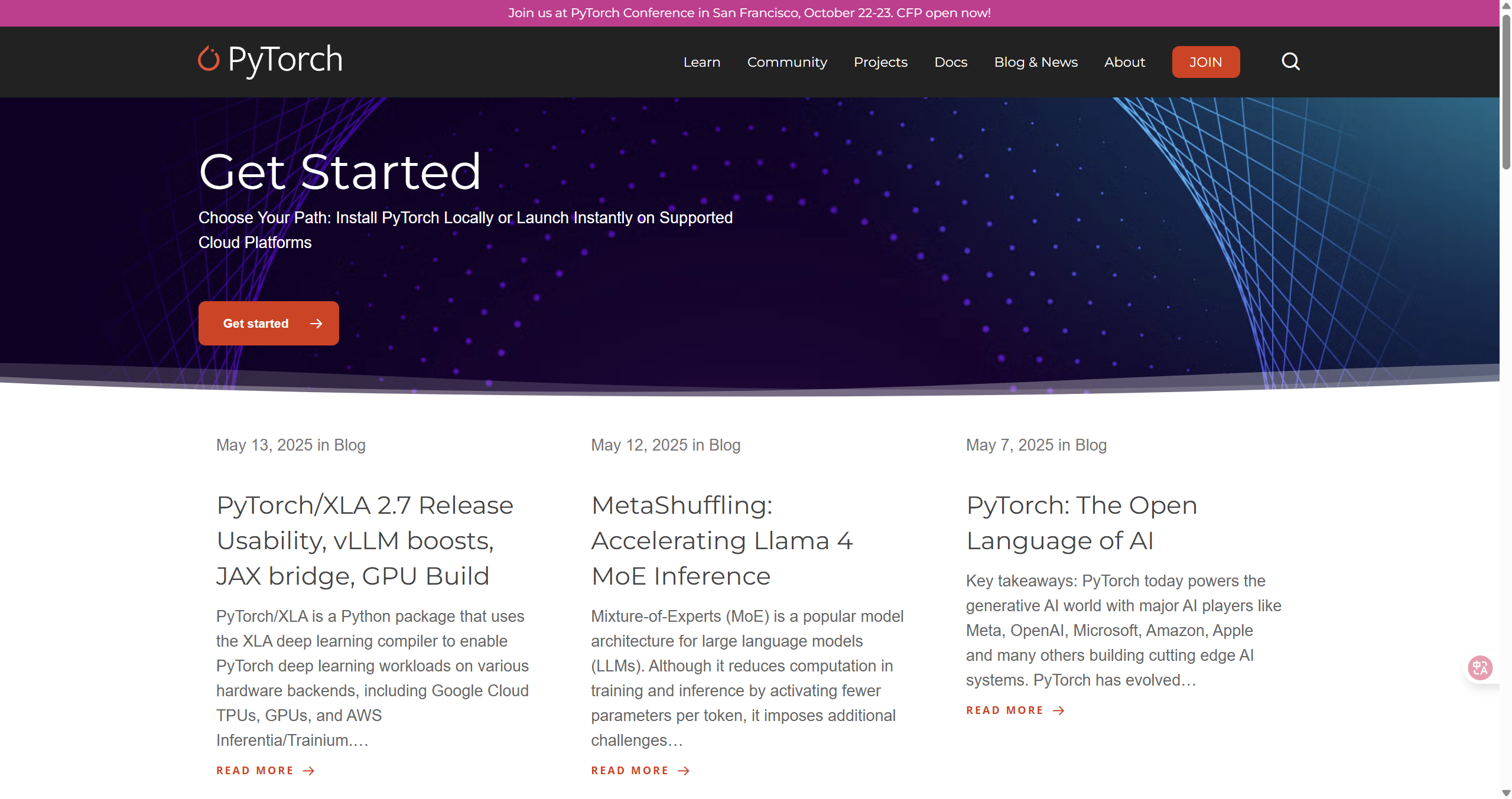The height and width of the screenshot is (799, 1512).
Task: Click the arrow inside the Get started button
Action: [317, 323]
